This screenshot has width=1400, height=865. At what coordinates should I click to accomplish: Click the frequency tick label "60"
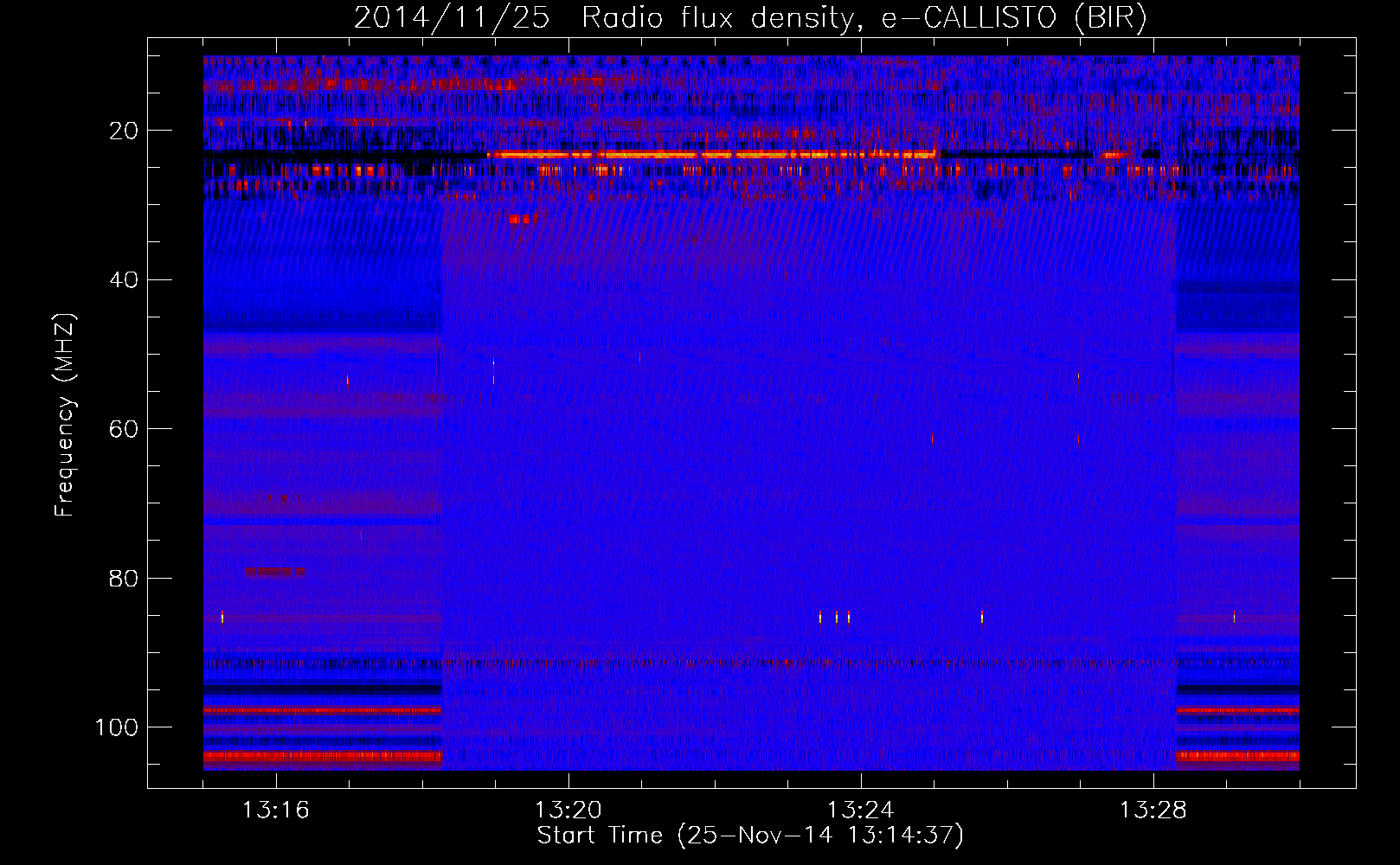pyautogui.click(x=125, y=429)
